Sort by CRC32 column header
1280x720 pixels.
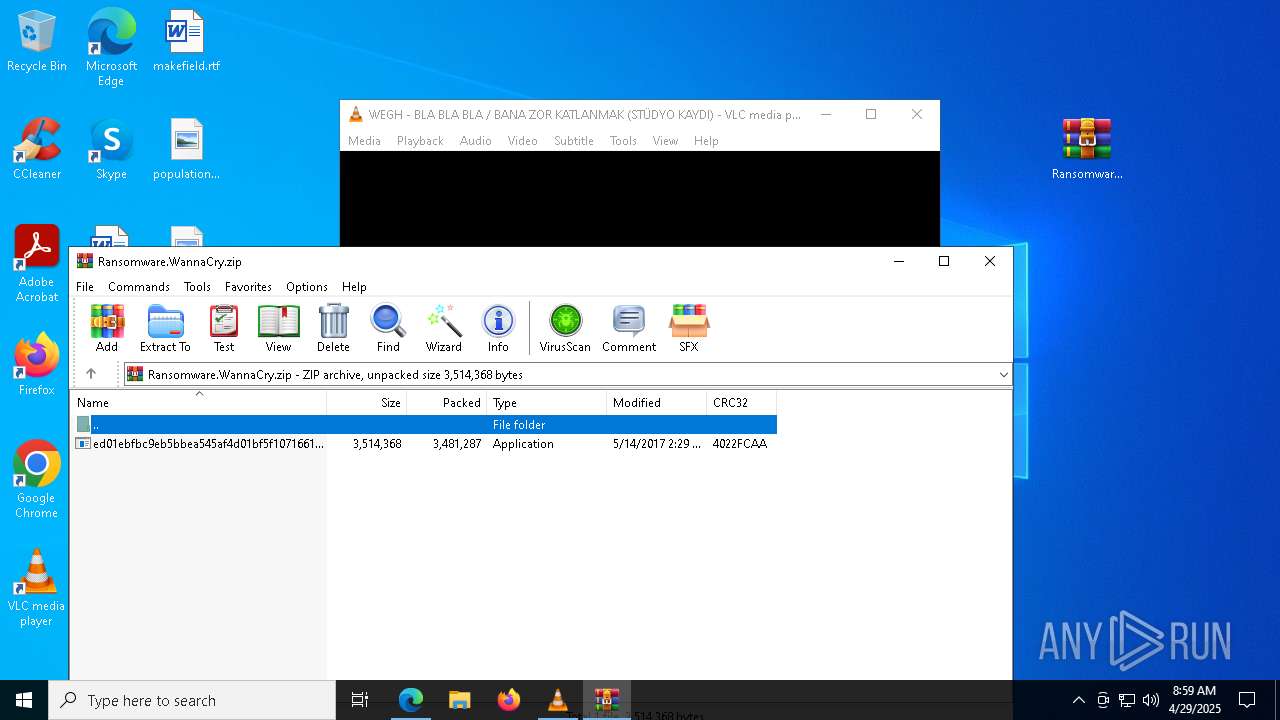[x=742, y=403]
